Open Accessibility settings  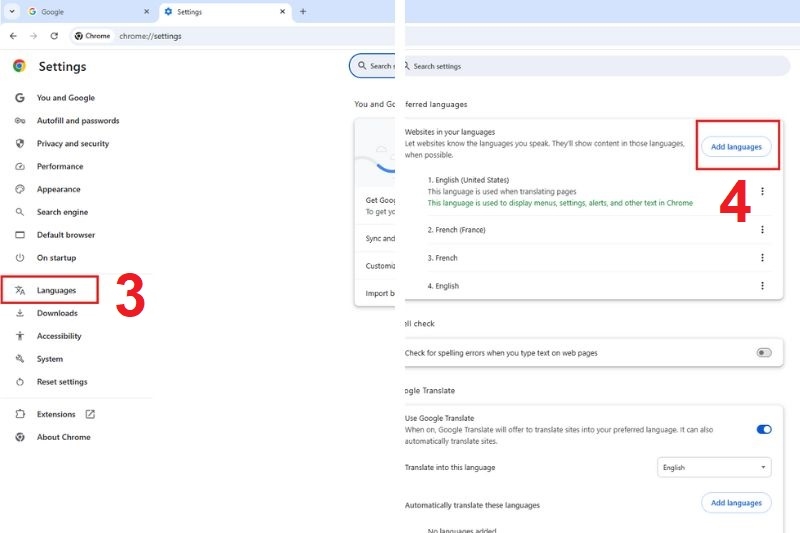point(59,336)
